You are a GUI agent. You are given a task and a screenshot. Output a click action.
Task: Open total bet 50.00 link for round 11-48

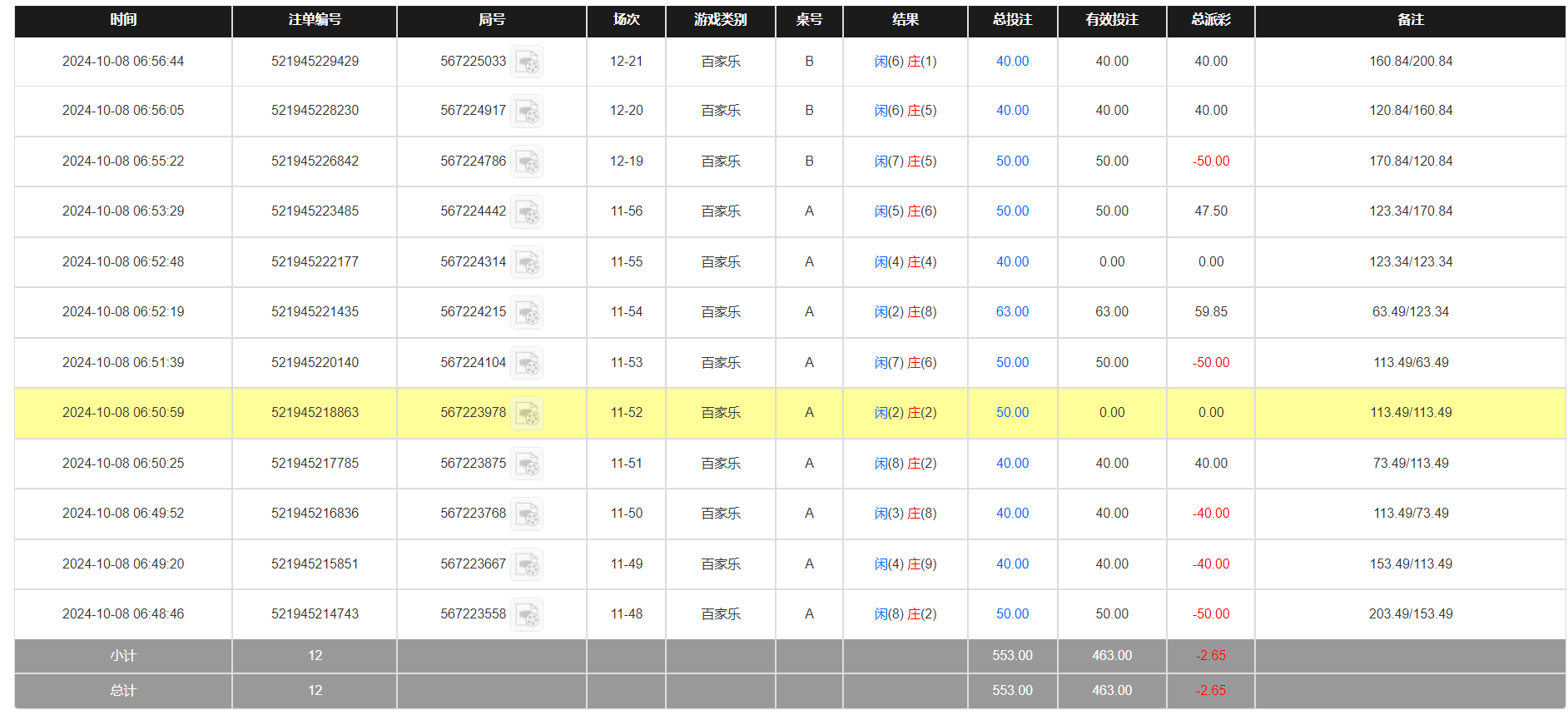(x=1012, y=613)
